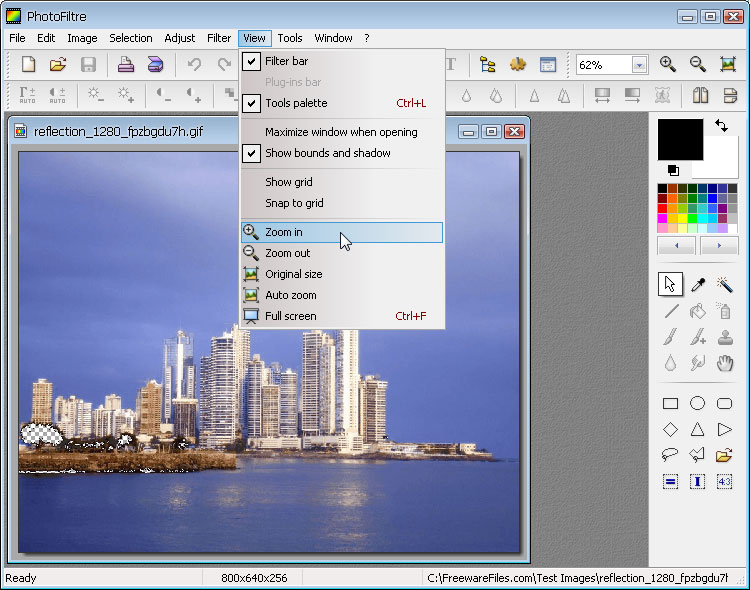Choose Full screen from View menu

343,316
